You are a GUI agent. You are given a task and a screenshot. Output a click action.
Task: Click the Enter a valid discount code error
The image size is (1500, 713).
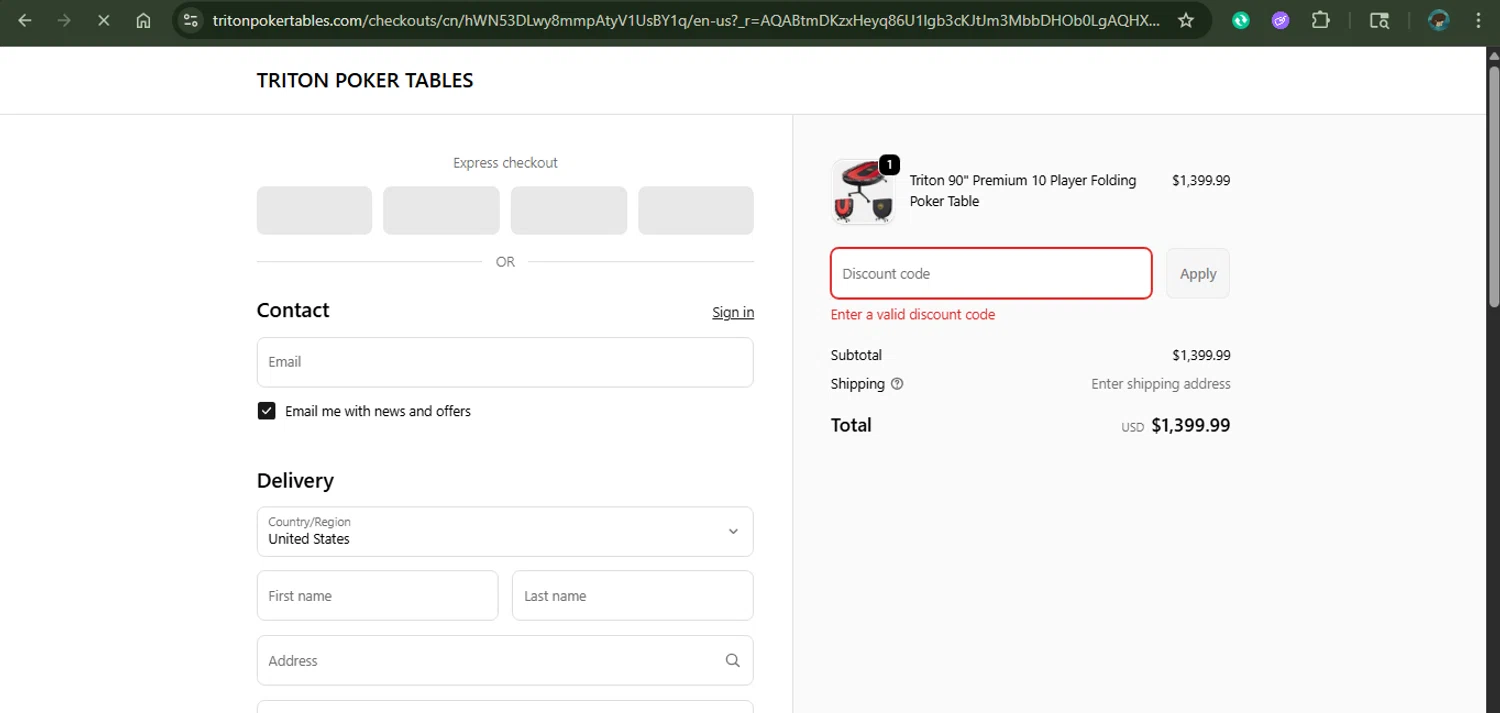coord(913,314)
